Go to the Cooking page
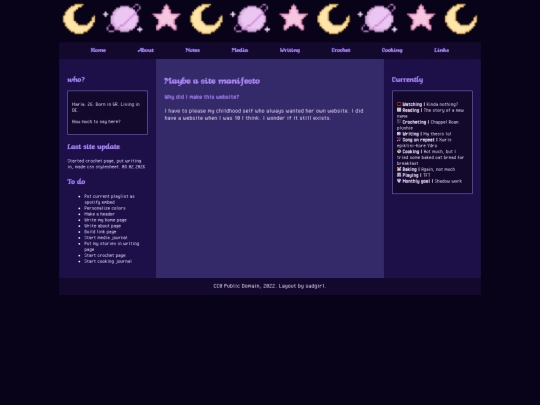Screen dimensions: 540x405 point(392,50)
